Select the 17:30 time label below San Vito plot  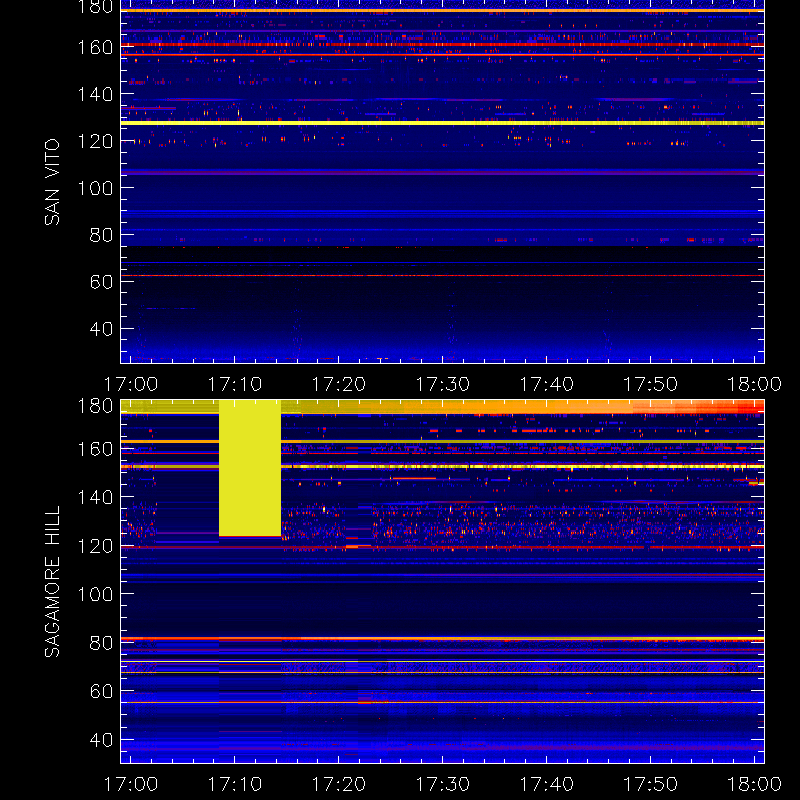click(x=443, y=384)
